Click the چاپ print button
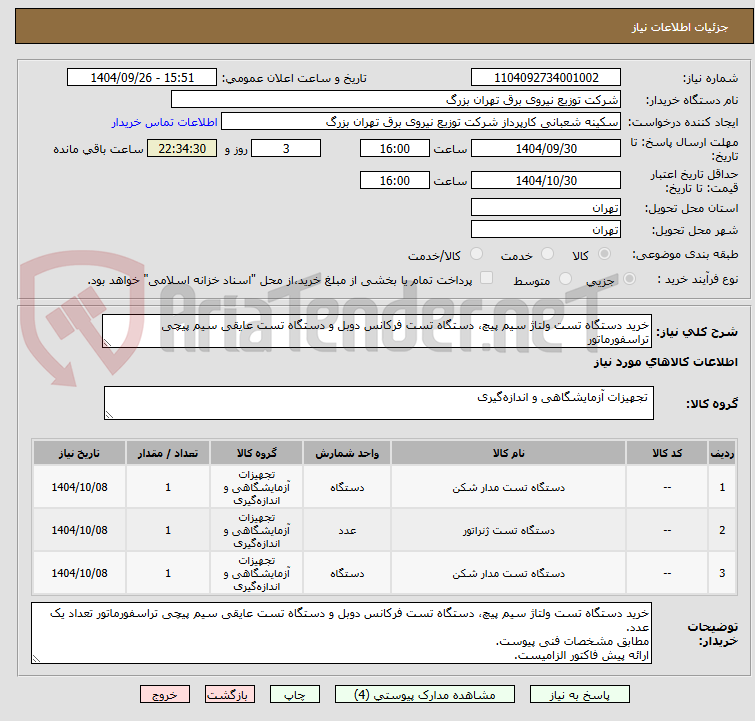 295,695
